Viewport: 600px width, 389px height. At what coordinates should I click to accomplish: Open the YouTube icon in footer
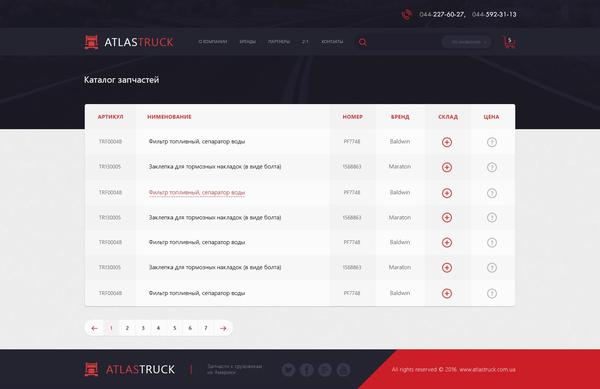[343, 369]
